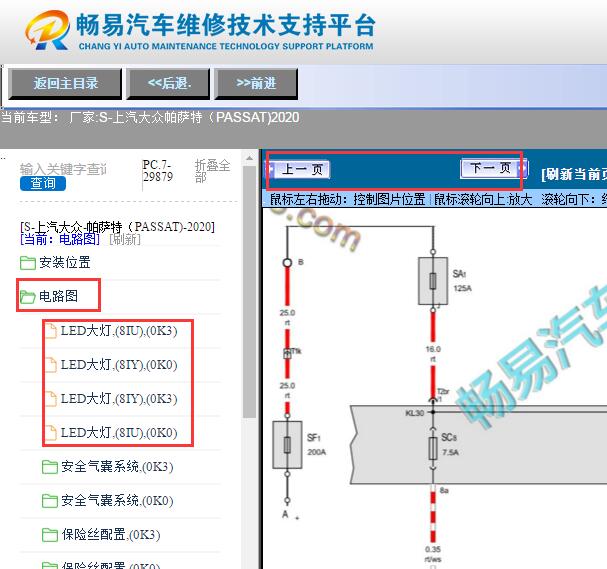Click the sidebar scrollbar up arrow
This screenshot has height=569, width=607.
point(249,158)
